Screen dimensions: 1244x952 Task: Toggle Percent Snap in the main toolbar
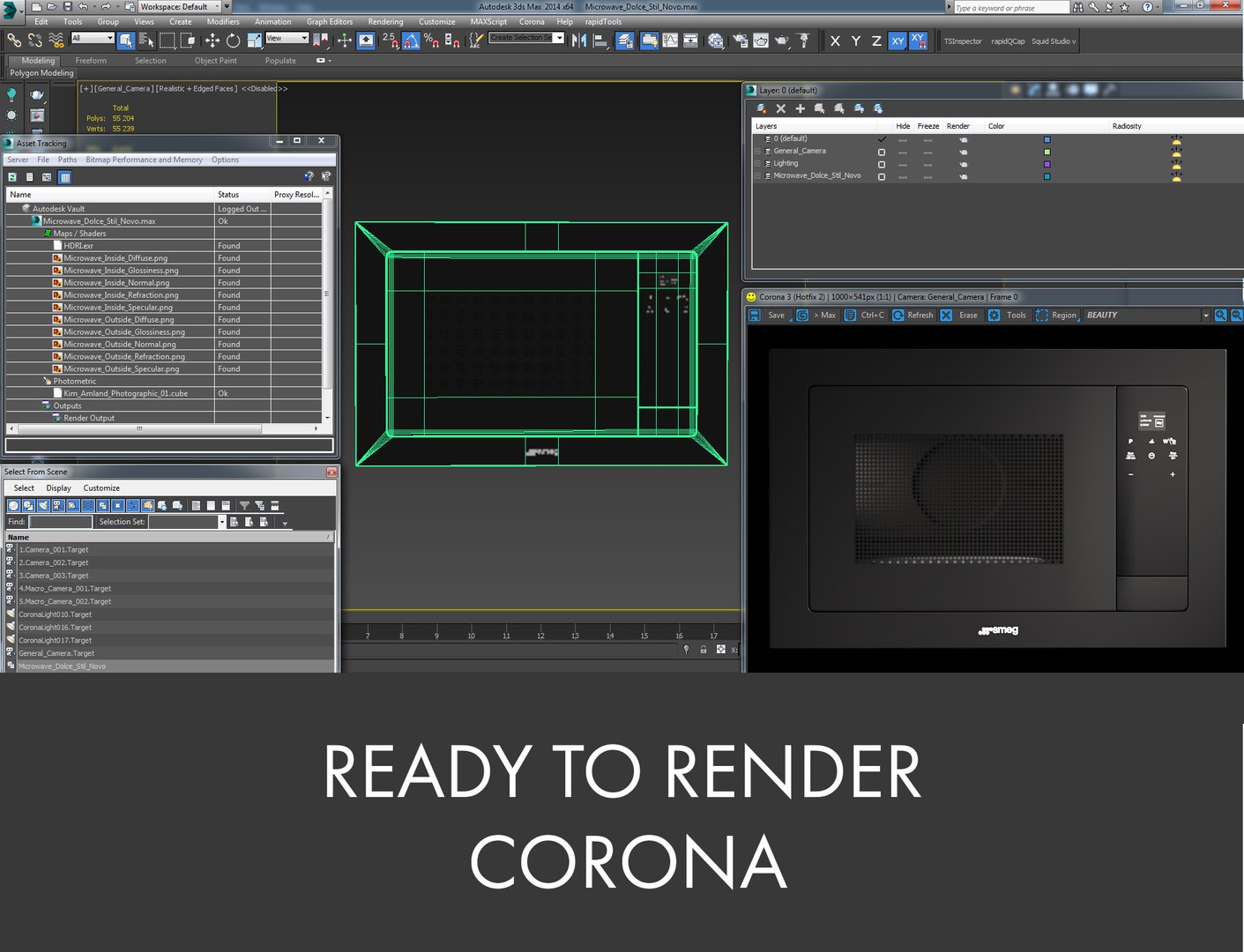[431, 40]
